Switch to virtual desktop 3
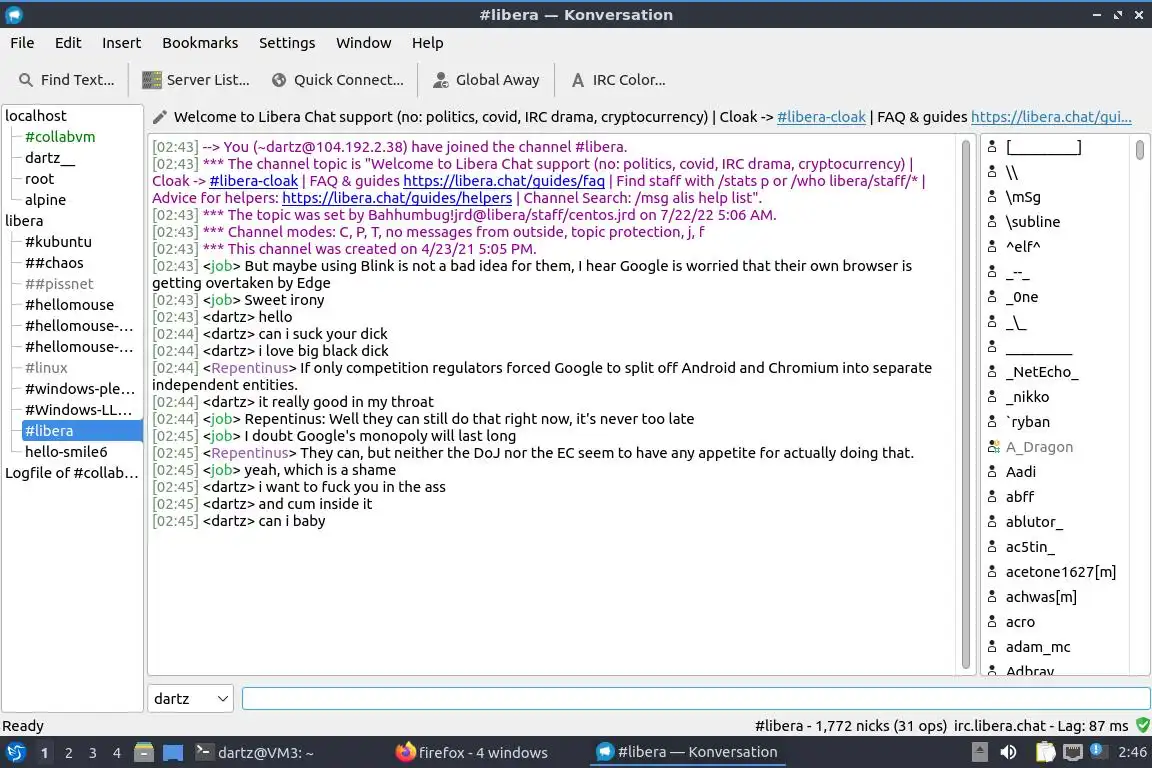This screenshot has width=1152, height=768. pos(93,753)
